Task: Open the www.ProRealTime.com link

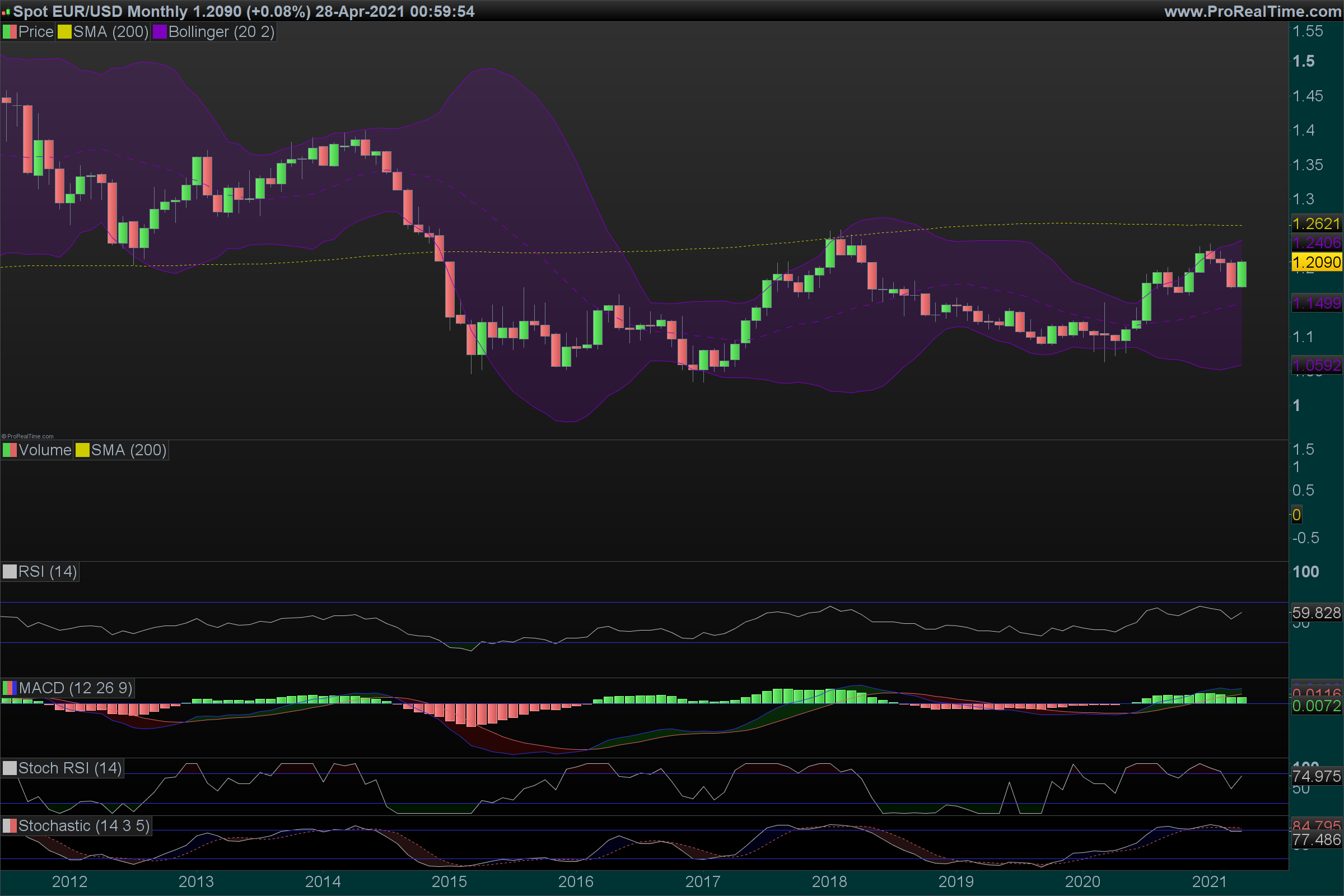Action: coord(1253,11)
